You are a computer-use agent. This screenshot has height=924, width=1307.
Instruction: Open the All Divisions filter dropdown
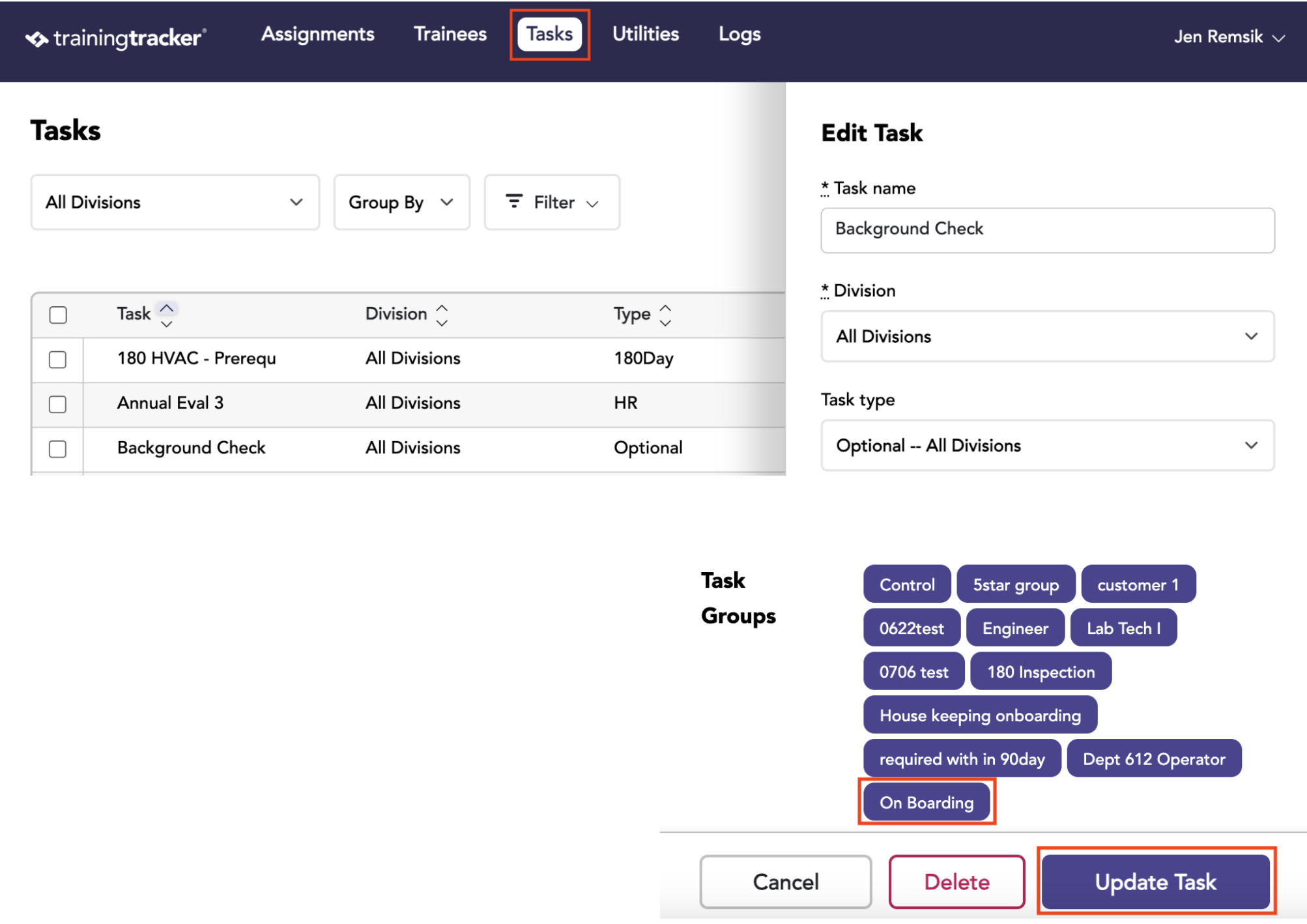[x=175, y=202]
